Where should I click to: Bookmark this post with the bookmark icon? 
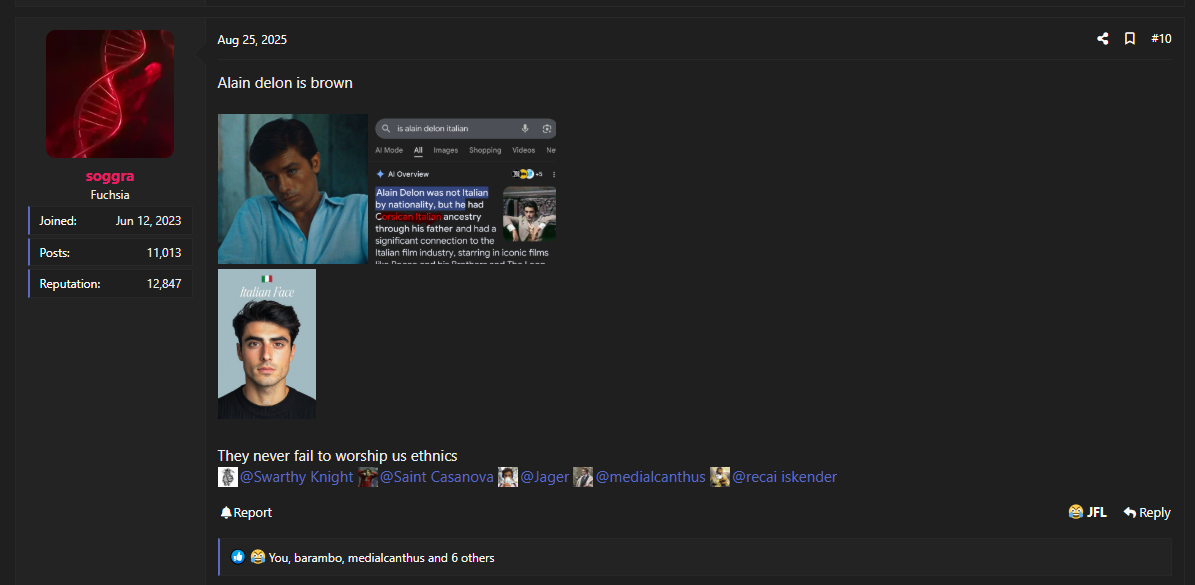click(x=1129, y=39)
